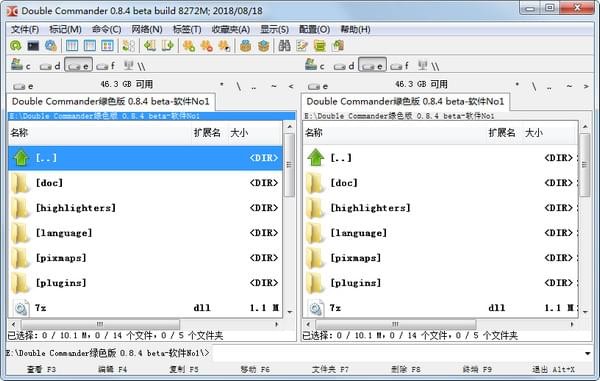Screen dimensions: 600x381
Task: Select drive f in right panel
Action: 400,66
